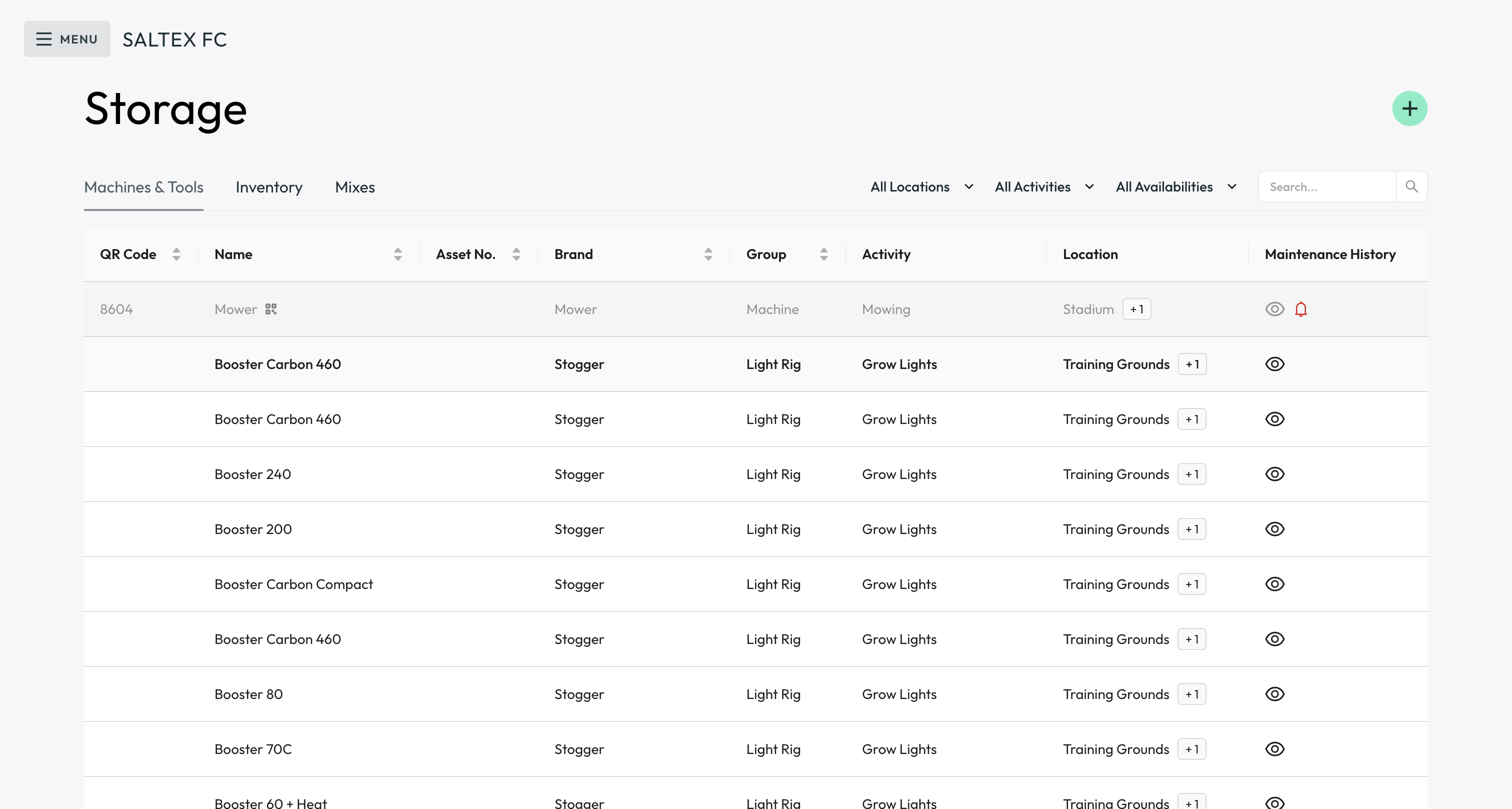Expand the All Locations dropdown

pos(921,187)
